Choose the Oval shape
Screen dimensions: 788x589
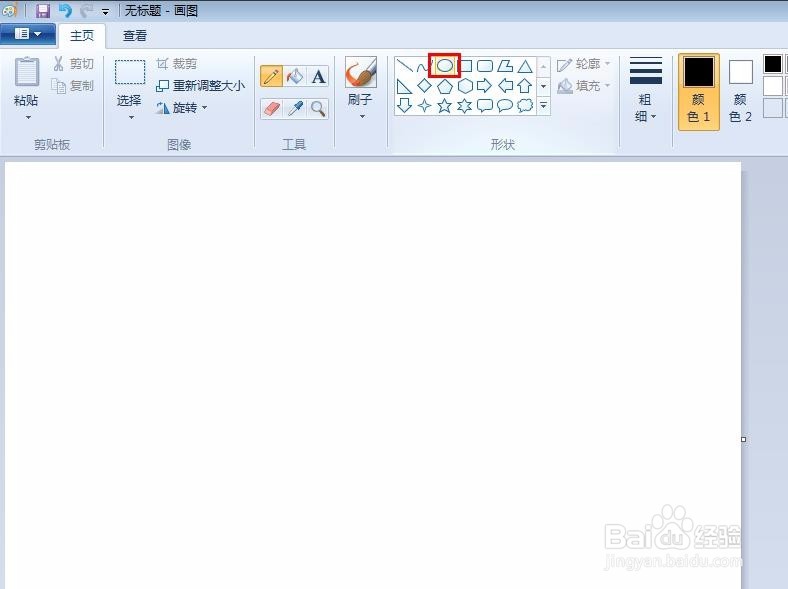coord(445,65)
